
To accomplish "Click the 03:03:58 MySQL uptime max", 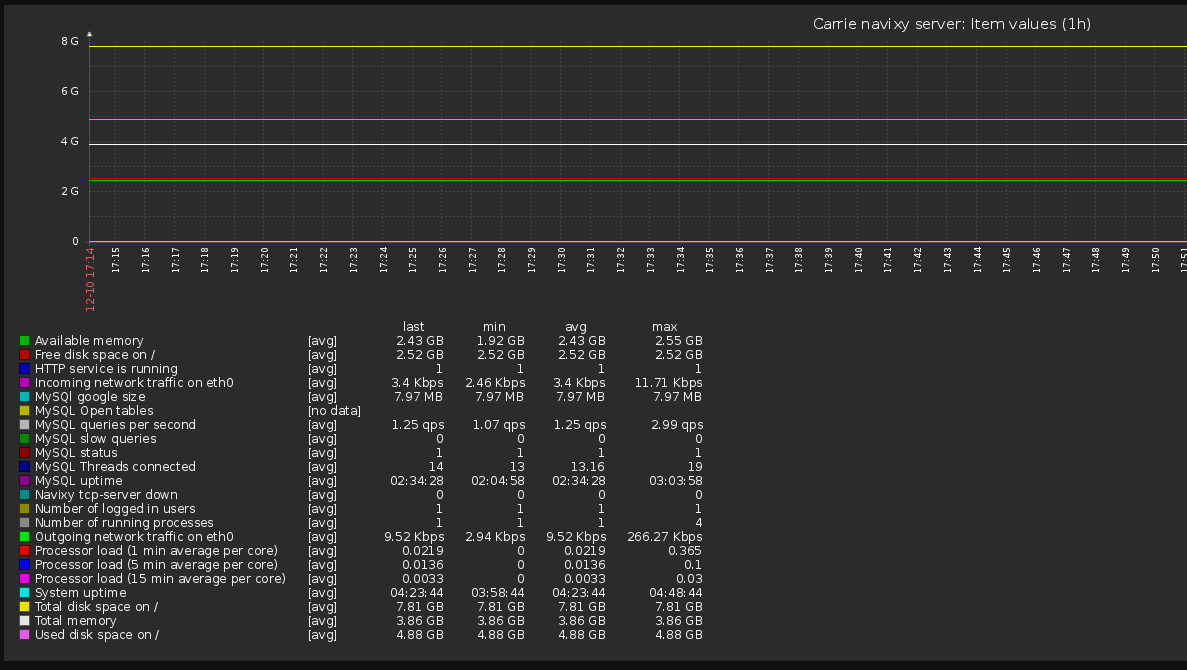I will pos(676,481).
